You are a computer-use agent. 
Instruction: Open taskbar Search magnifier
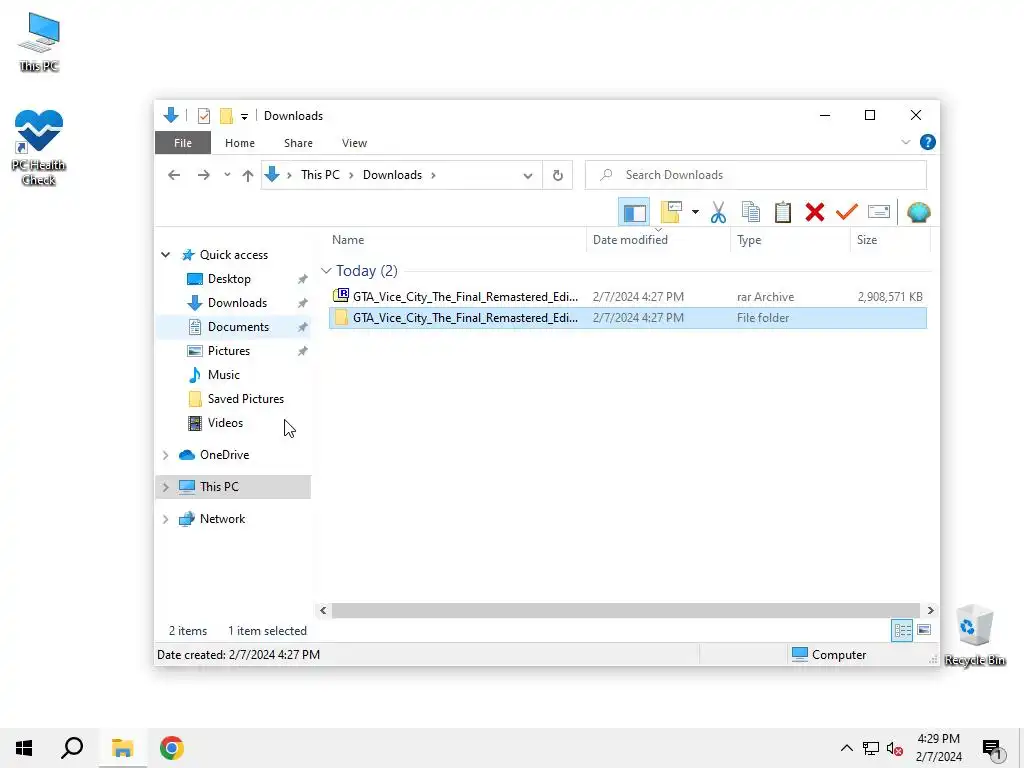pos(72,748)
